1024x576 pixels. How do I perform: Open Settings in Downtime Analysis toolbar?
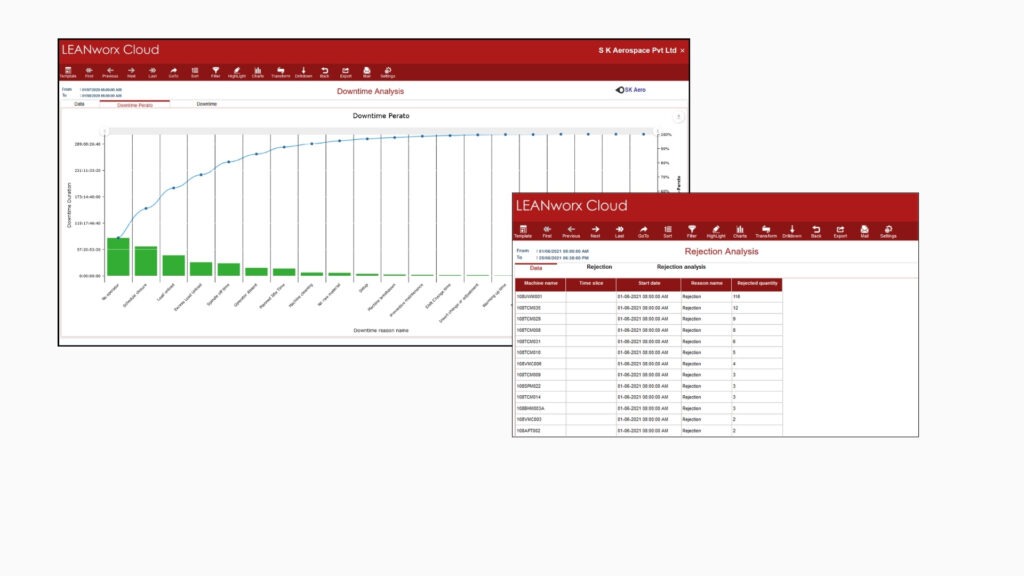[x=388, y=72]
